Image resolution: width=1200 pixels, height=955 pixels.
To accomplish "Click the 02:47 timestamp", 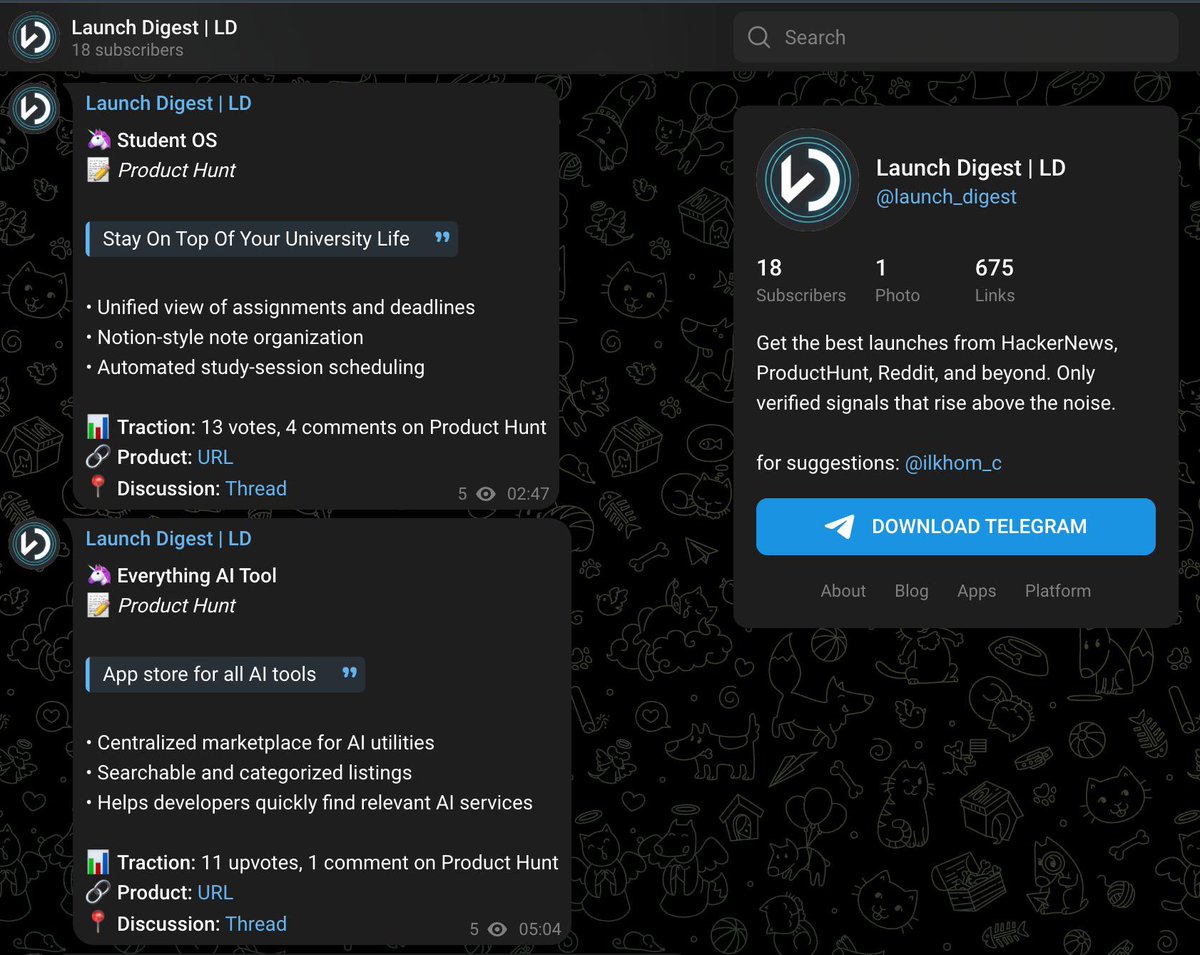I will click(528, 494).
